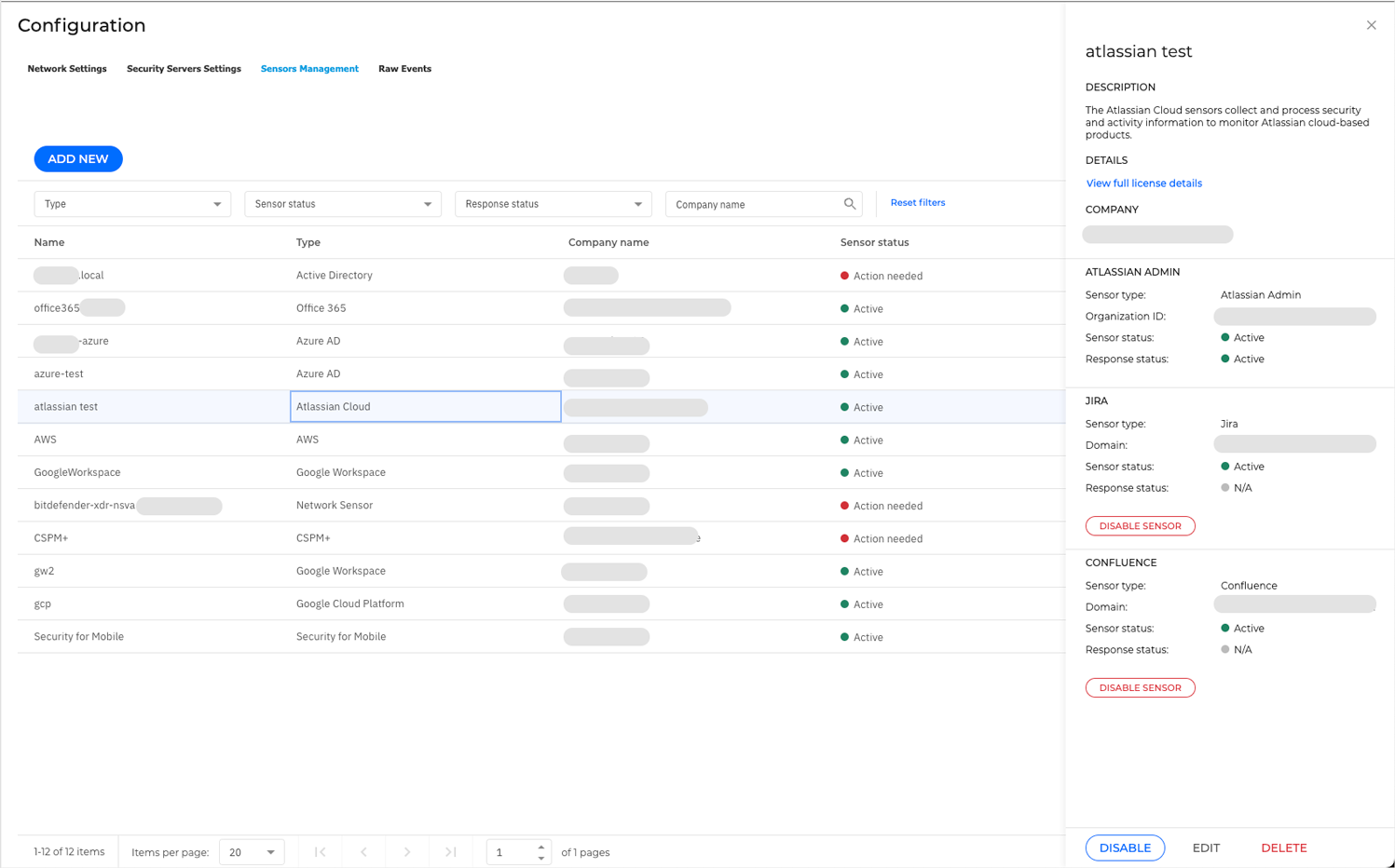This screenshot has height=868, width=1395.
Task: Click the search magnifier in Company name field
Action: pyautogui.click(x=849, y=204)
